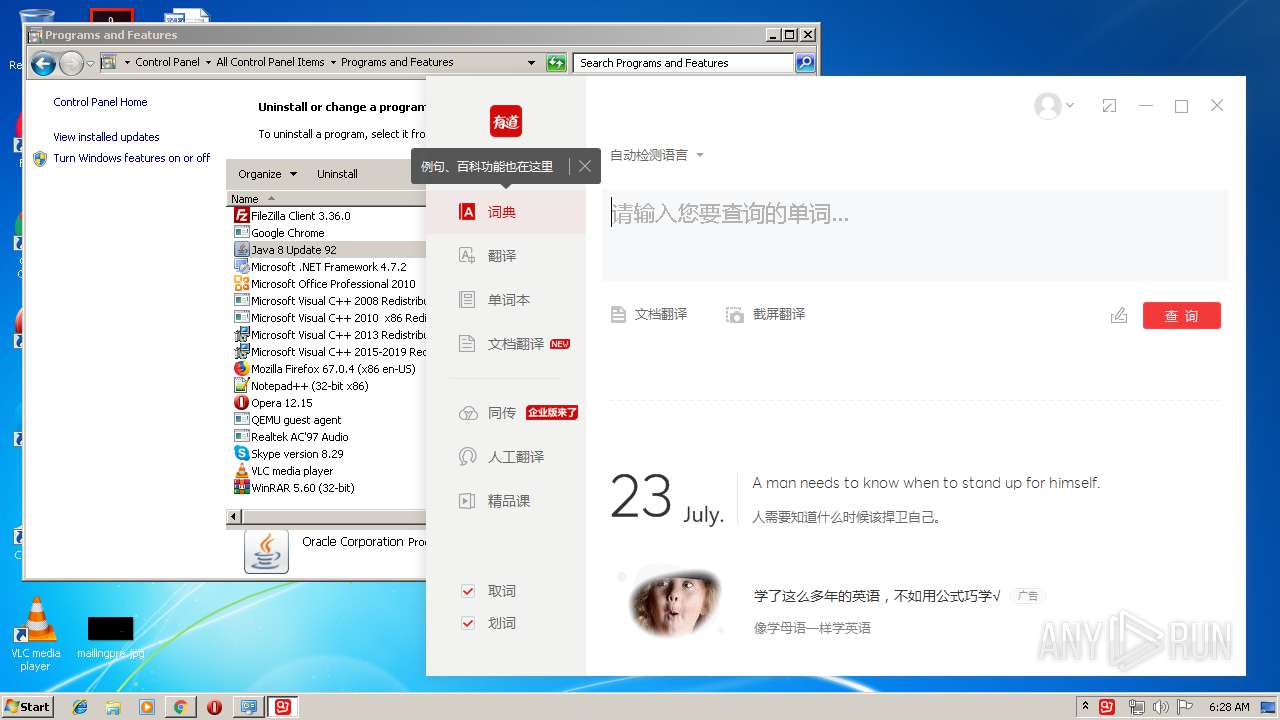Click the grayed Forward navigation arrow
This screenshot has width=1280, height=720.
point(70,64)
